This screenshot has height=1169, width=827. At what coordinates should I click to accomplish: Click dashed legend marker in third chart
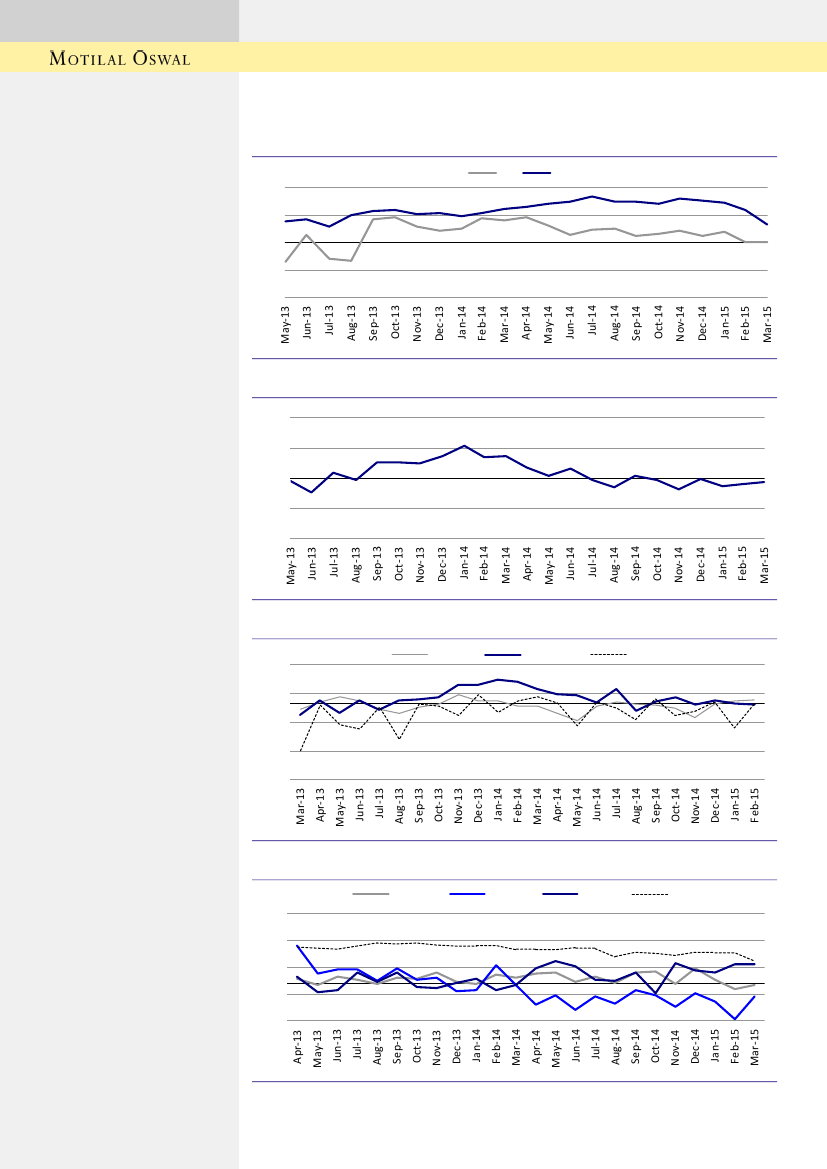(x=608, y=654)
